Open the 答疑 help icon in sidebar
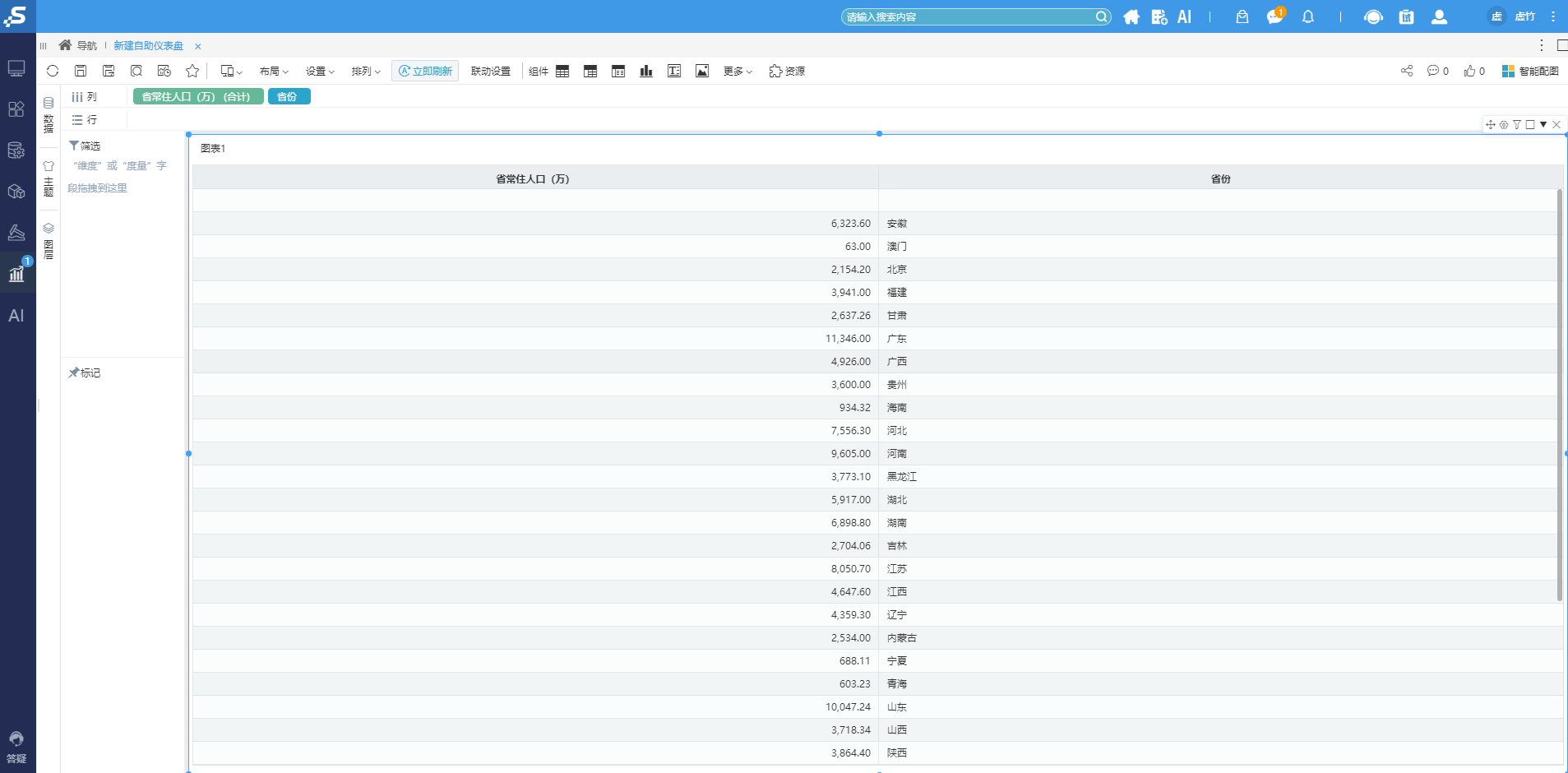 [x=16, y=747]
